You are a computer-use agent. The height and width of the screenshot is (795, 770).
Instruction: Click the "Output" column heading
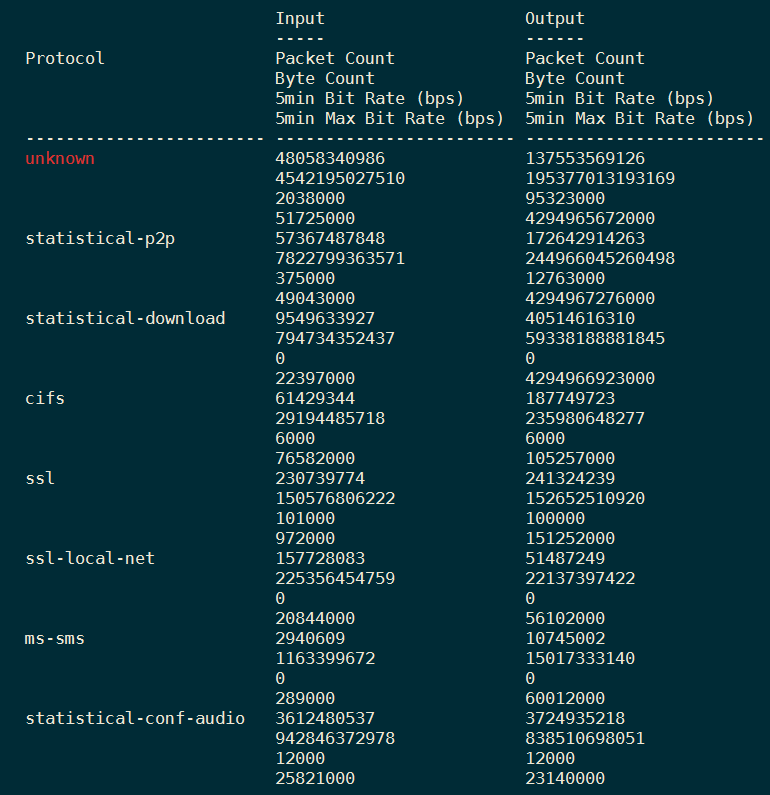[555, 18]
